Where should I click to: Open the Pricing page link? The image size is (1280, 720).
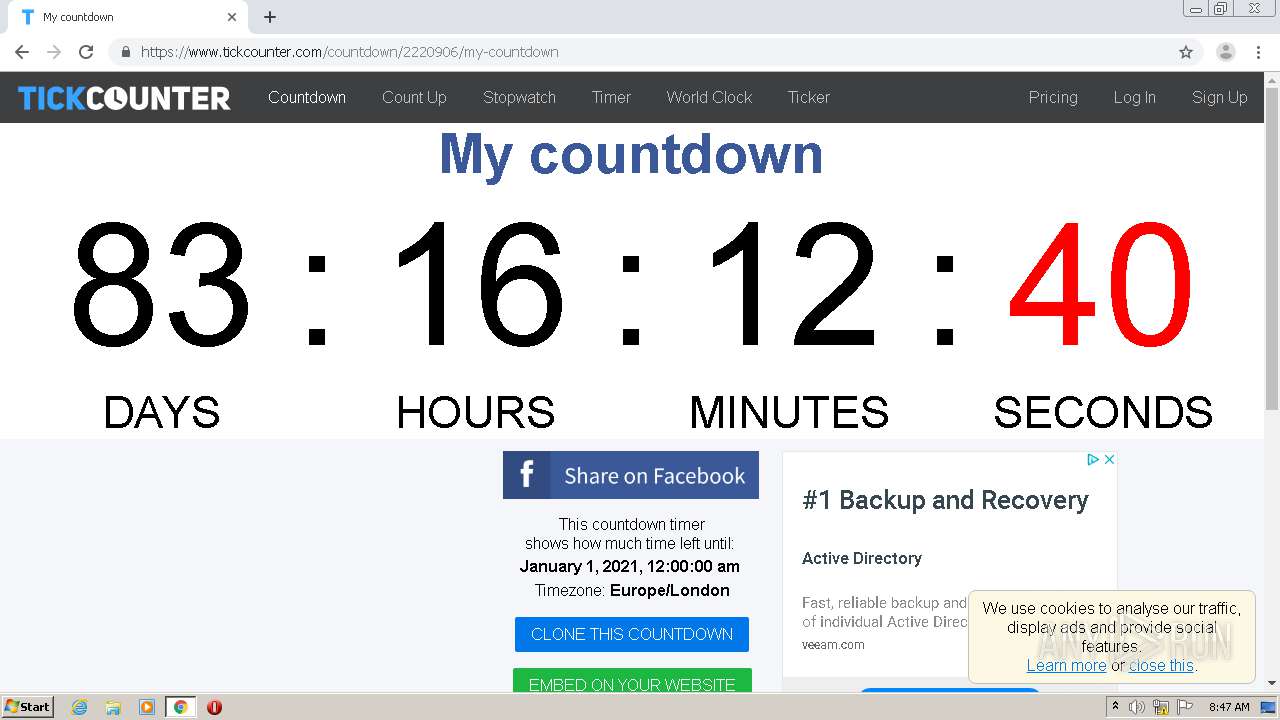click(1053, 97)
